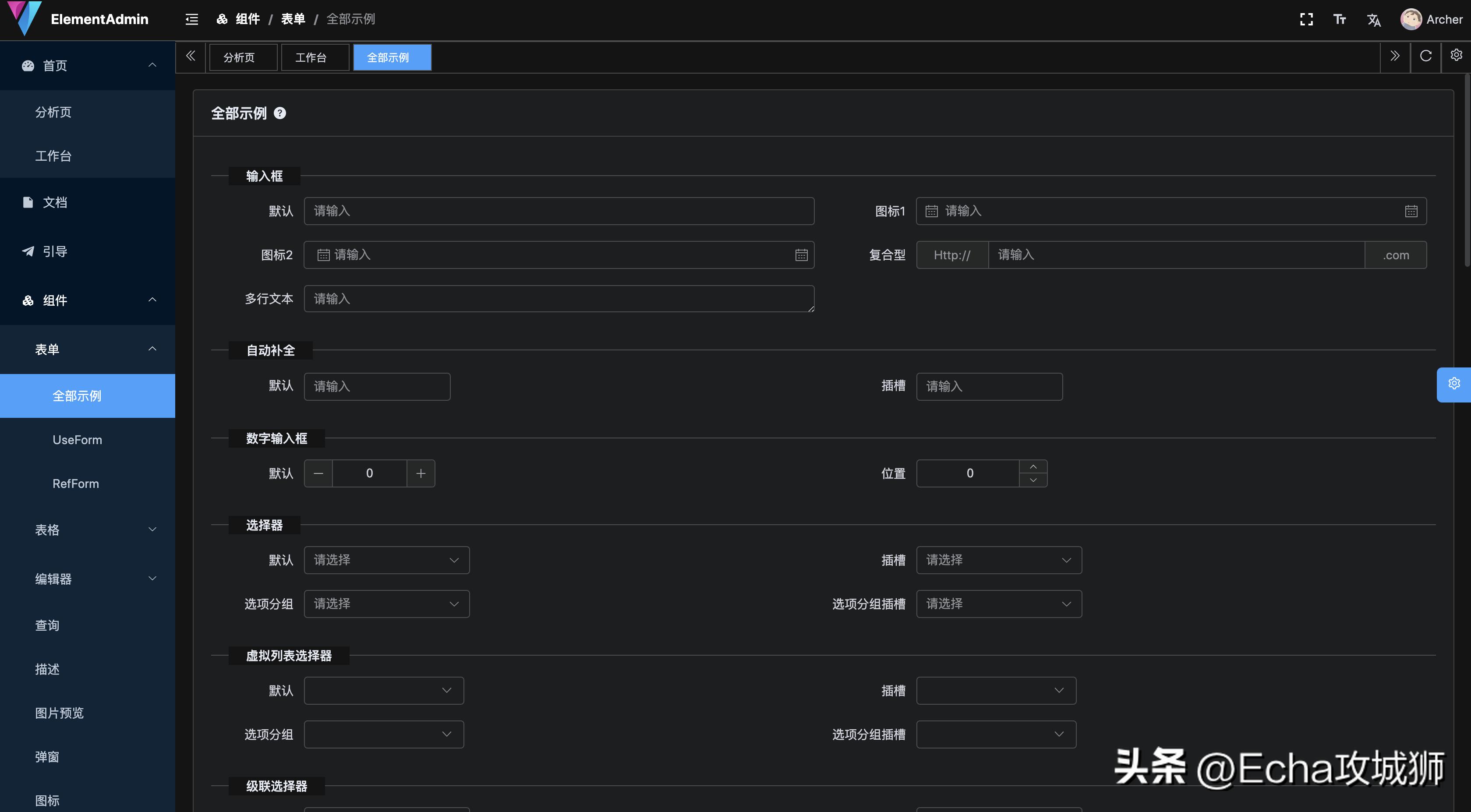Image resolution: width=1471 pixels, height=812 pixels.
Task: Click the help icon next to 全部示例 title
Action: 280,113
